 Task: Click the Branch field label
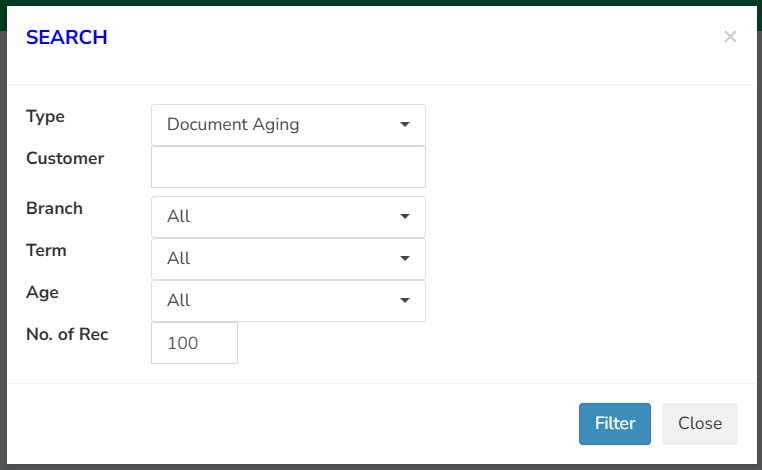coord(54,209)
